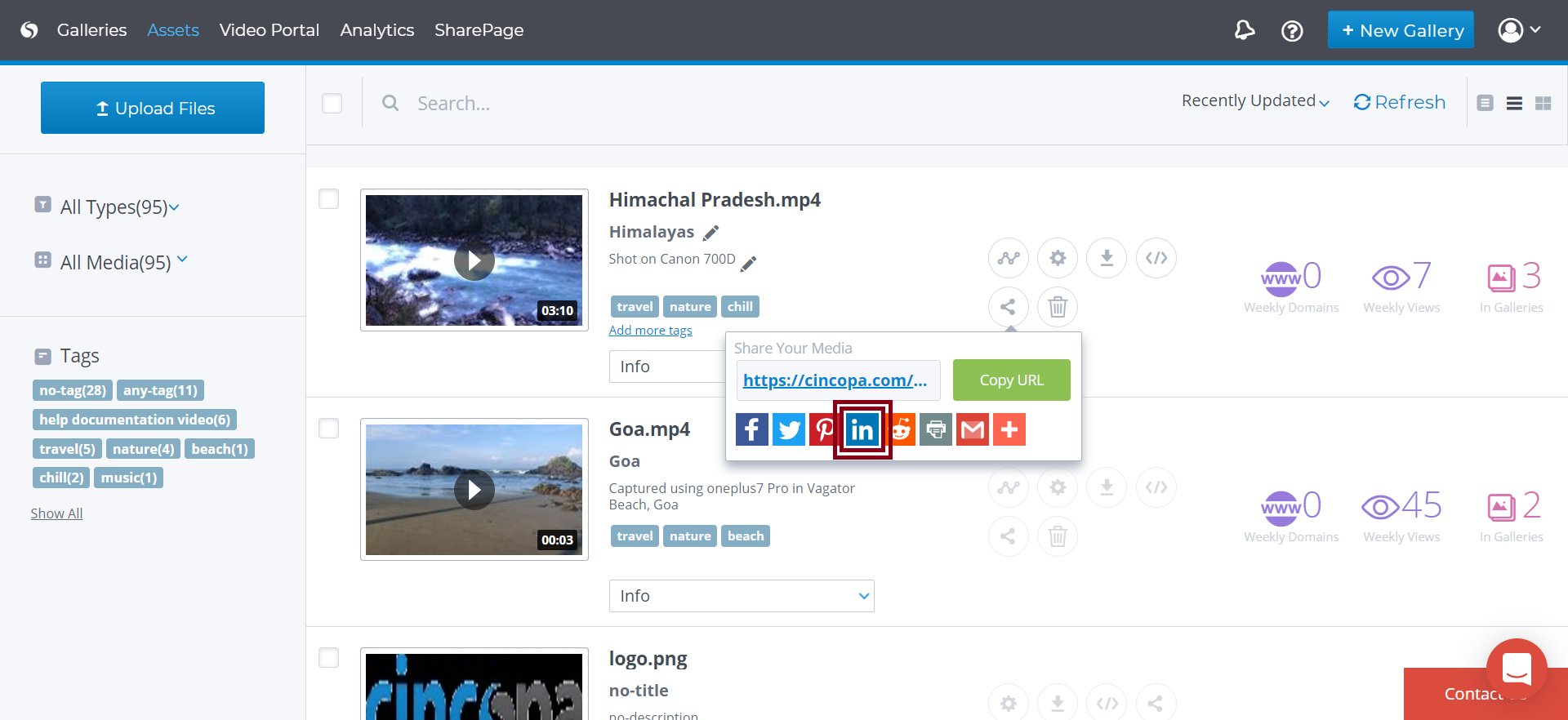This screenshot has height=720, width=1568.
Task: Open notifications bell icon
Action: (x=1244, y=31)
